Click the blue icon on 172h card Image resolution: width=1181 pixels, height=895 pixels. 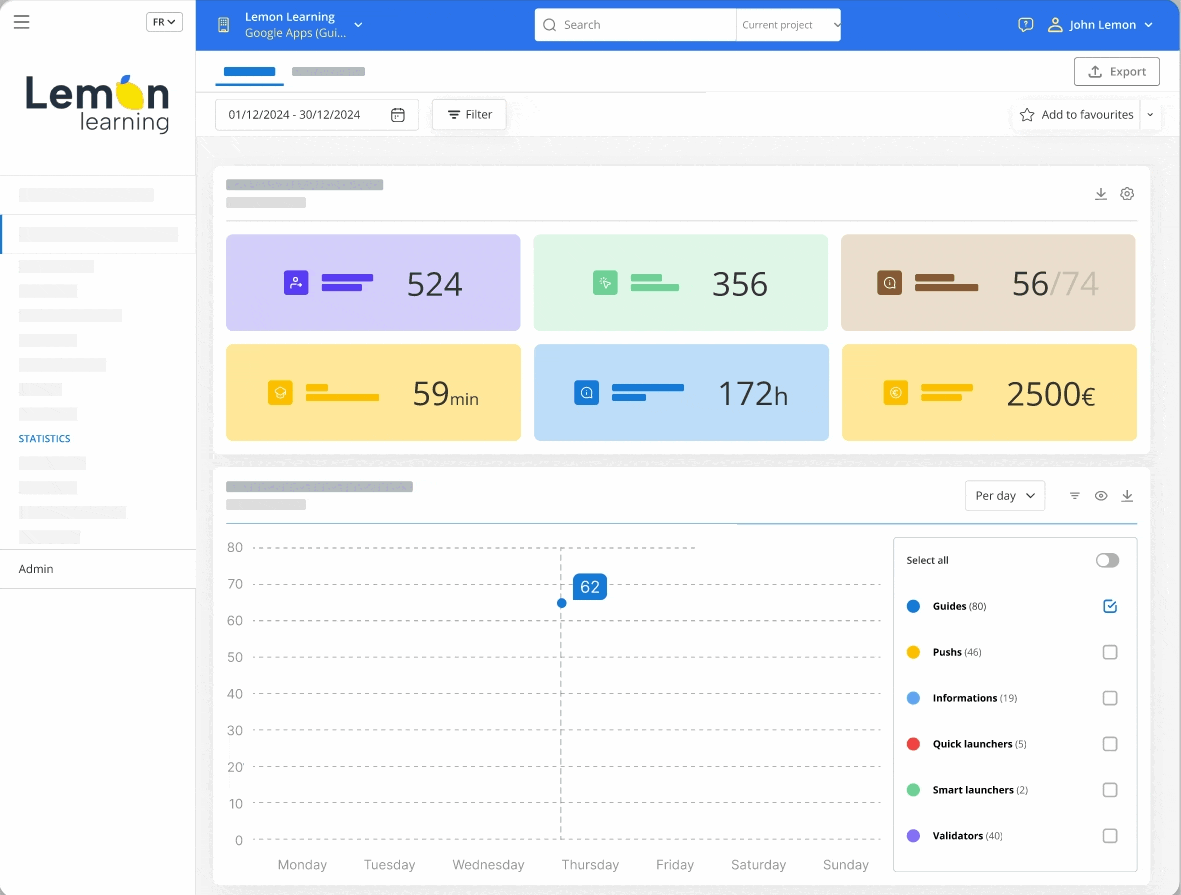(587, 393)
